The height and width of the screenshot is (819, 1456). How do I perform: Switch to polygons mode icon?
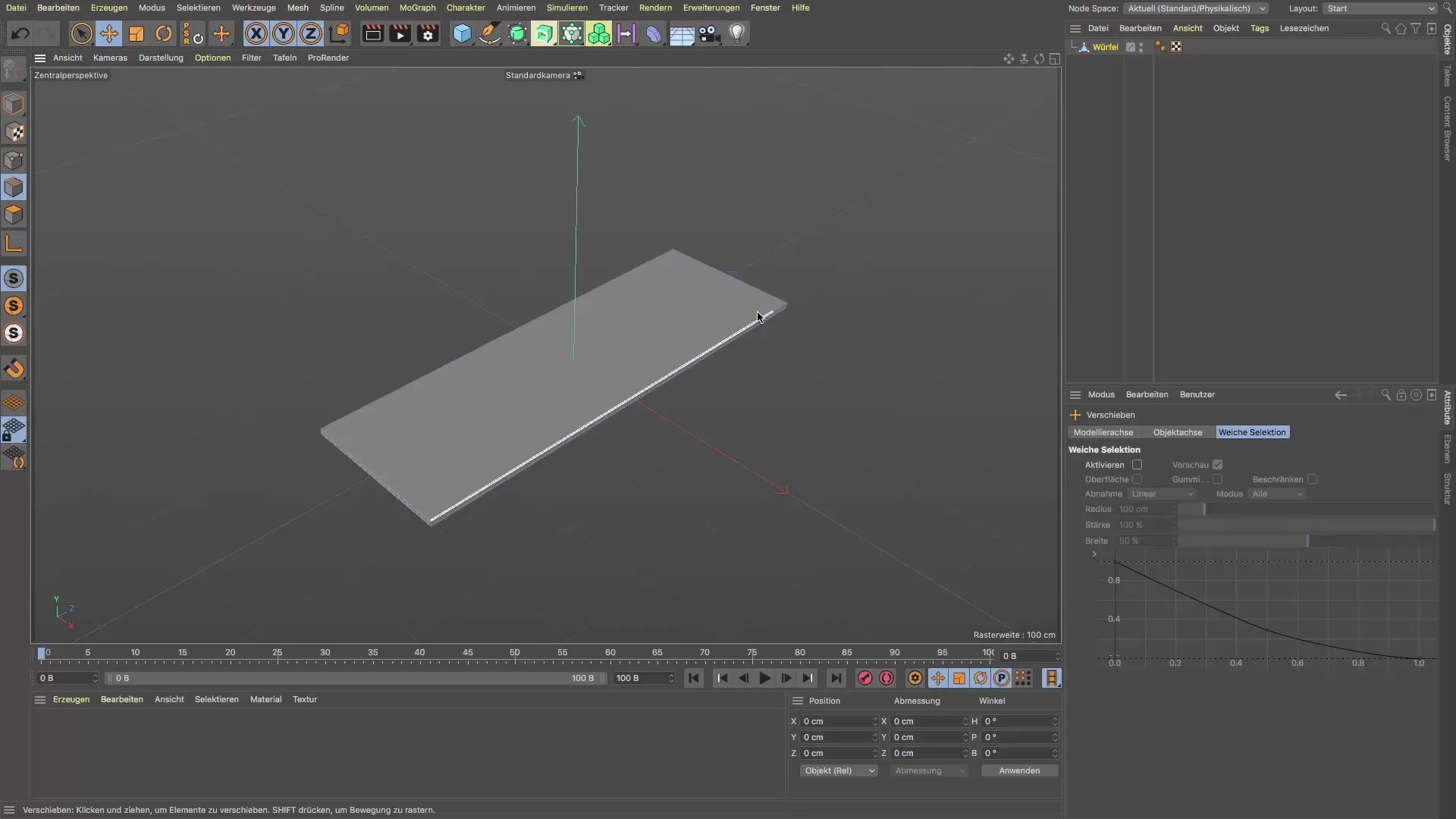click(14, 215)
